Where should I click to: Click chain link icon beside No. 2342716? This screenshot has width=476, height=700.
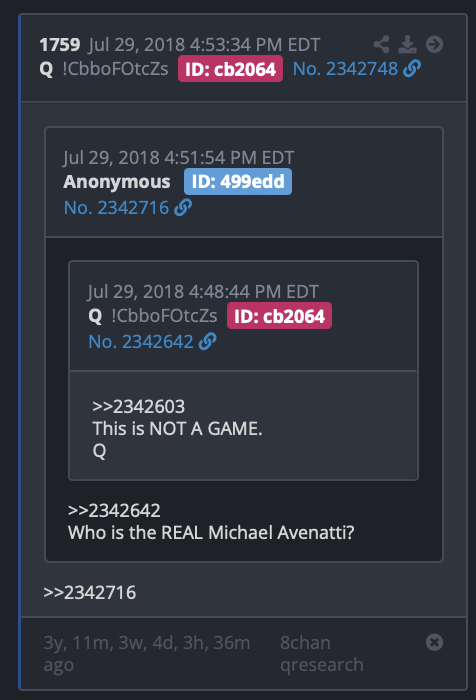(x=183, y=208)
